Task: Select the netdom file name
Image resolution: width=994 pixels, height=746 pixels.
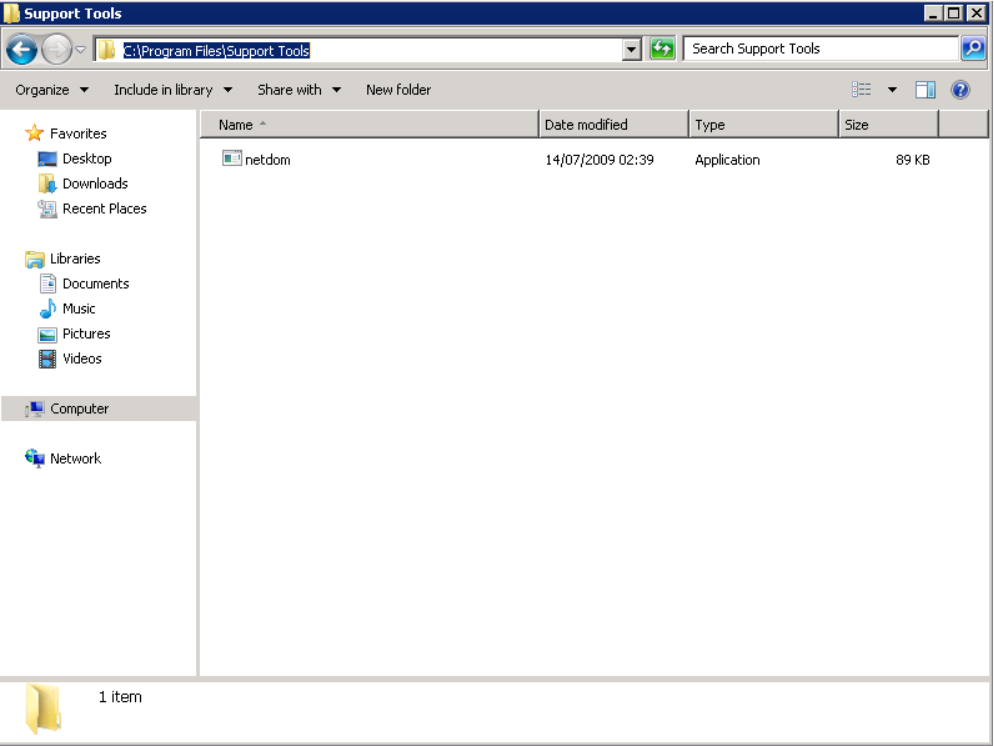Action: click(x=268, y=160)
